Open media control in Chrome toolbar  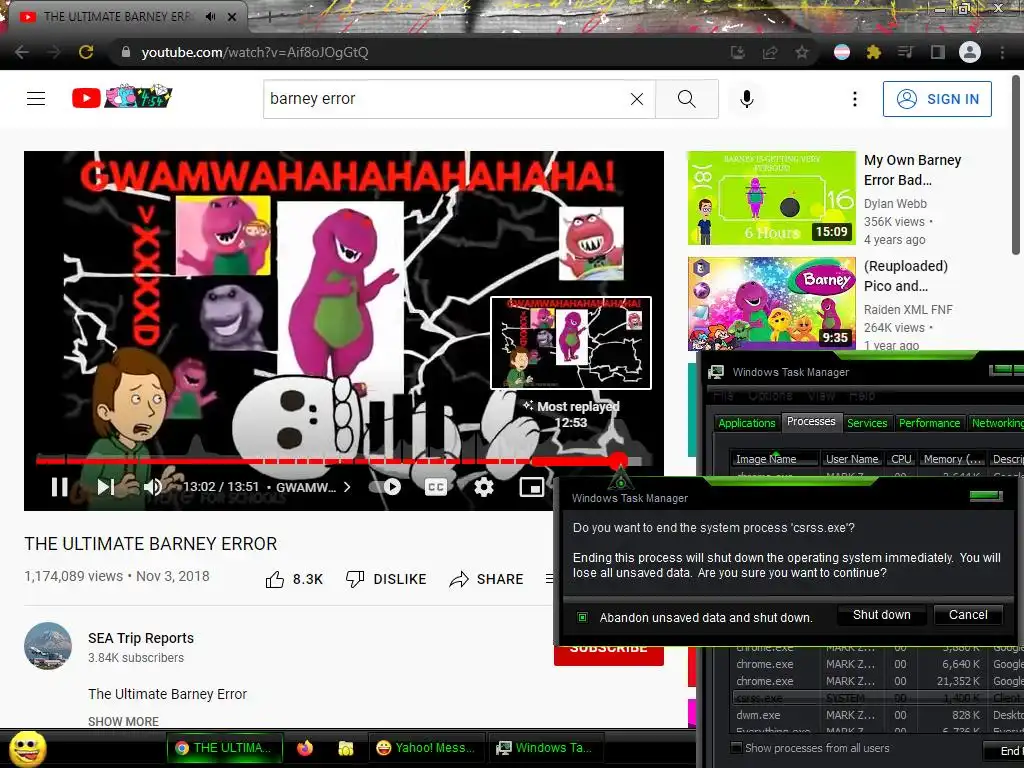tap(905, 52)
